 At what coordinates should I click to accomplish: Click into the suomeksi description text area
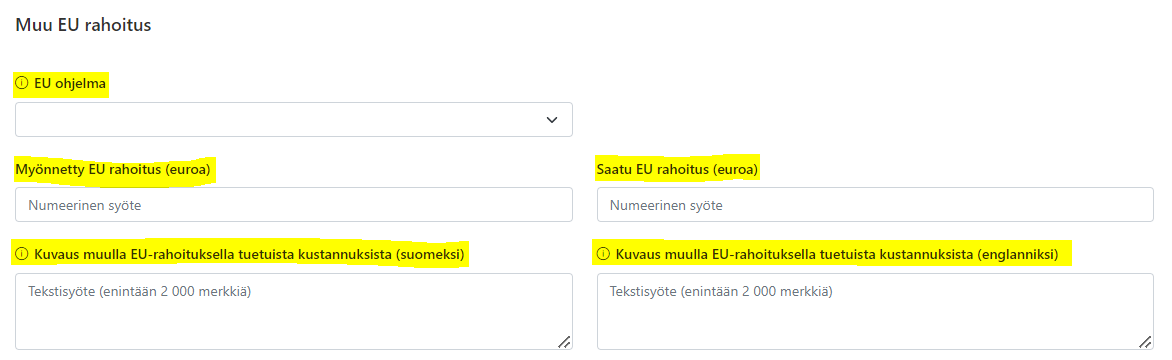[294, 311]
